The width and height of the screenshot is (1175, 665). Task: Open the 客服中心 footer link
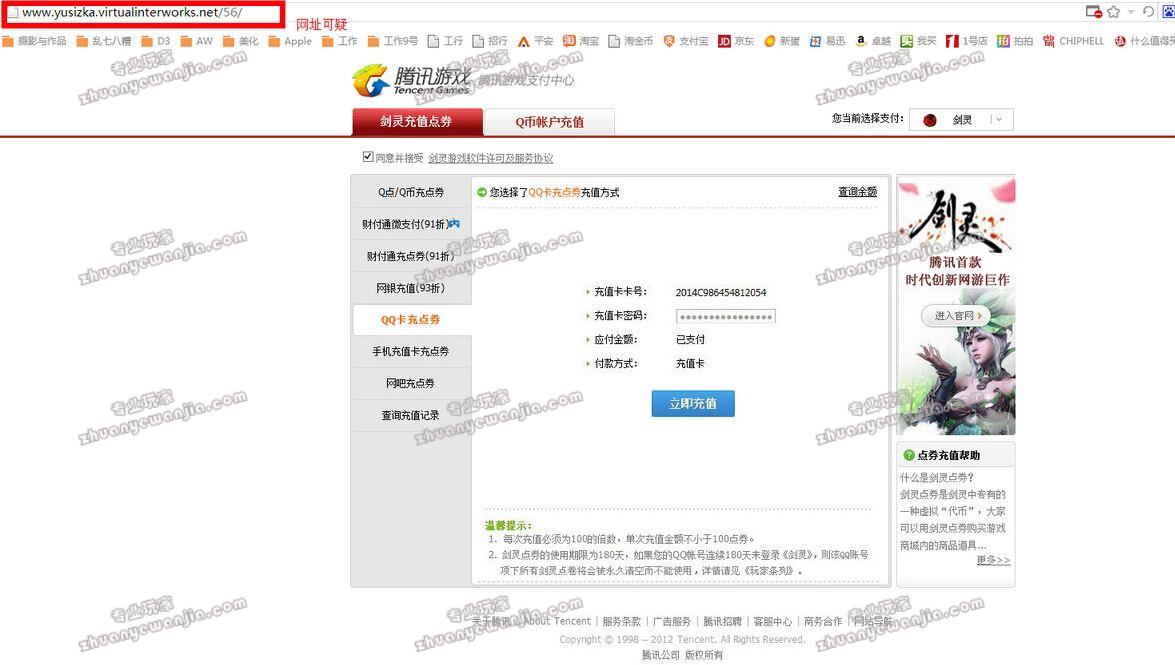pos(773,622)
